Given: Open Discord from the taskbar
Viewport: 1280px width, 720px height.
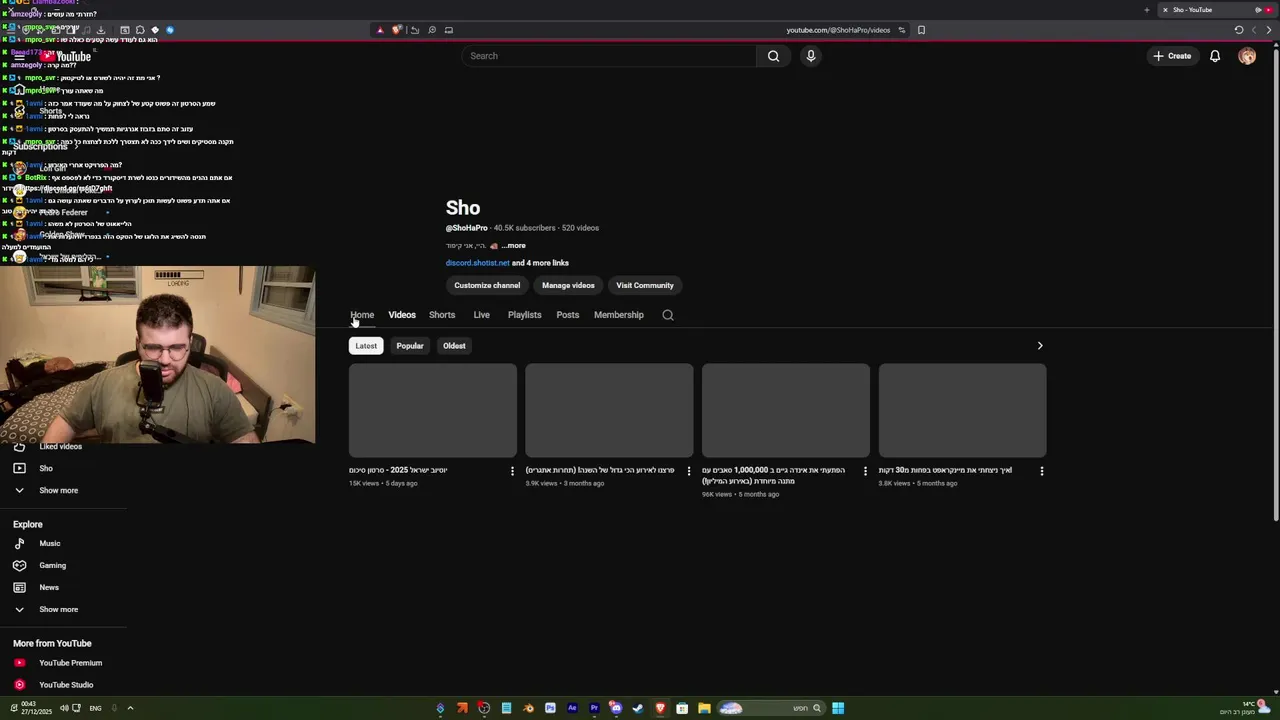Looking at the screenshot, I should (616, 708).
